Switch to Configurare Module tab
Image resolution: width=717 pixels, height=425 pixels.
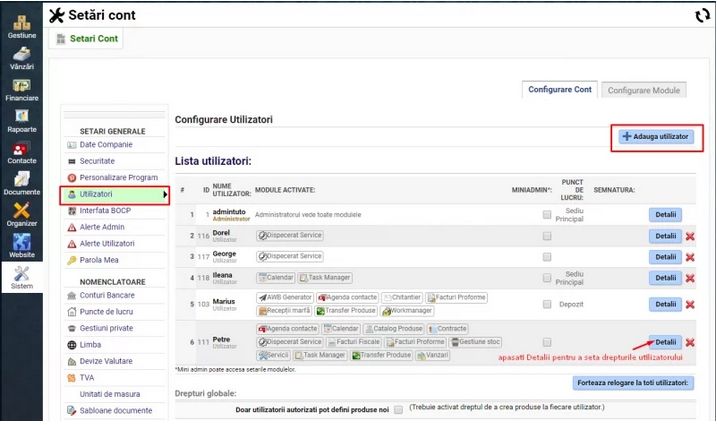coord(642,90)
